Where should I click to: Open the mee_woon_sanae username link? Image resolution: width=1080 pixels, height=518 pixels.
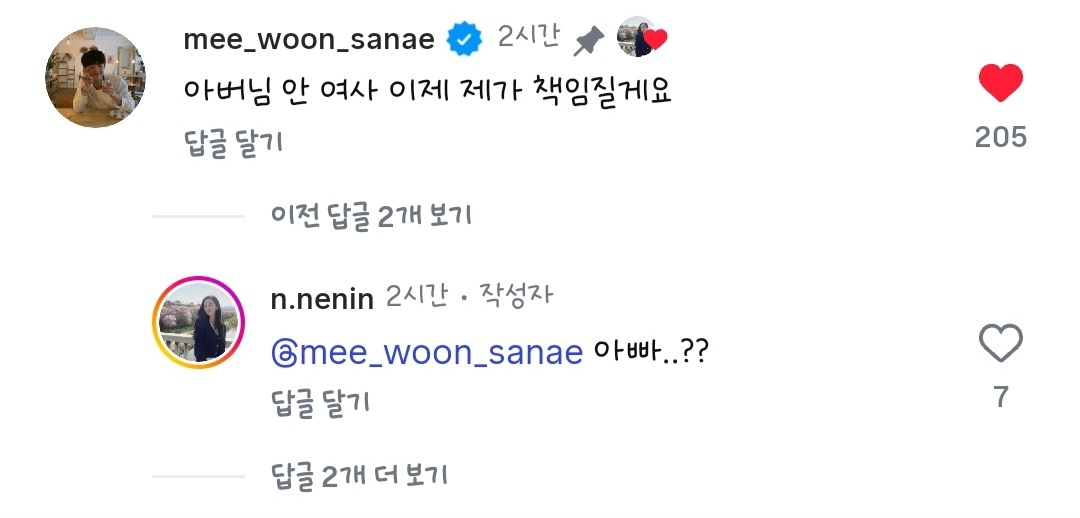309,39
